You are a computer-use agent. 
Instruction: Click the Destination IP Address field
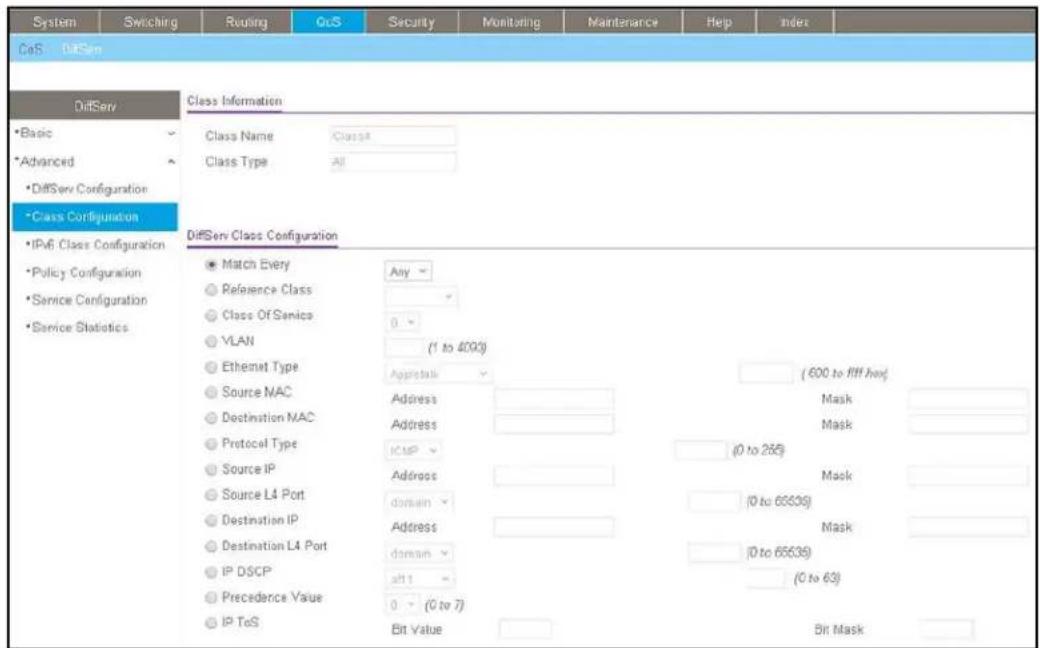pos(554,527)
